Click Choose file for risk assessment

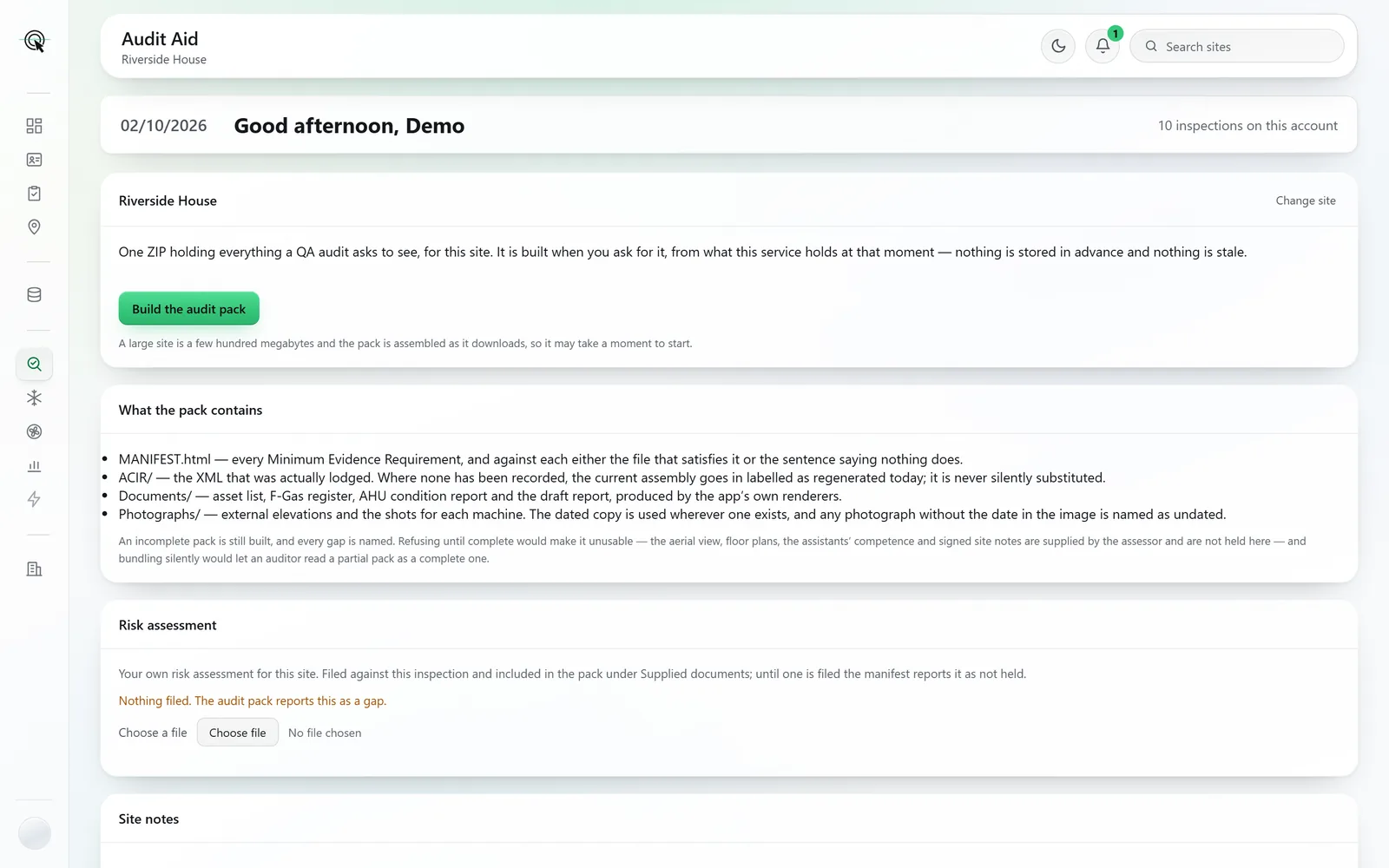click(237, 733)
